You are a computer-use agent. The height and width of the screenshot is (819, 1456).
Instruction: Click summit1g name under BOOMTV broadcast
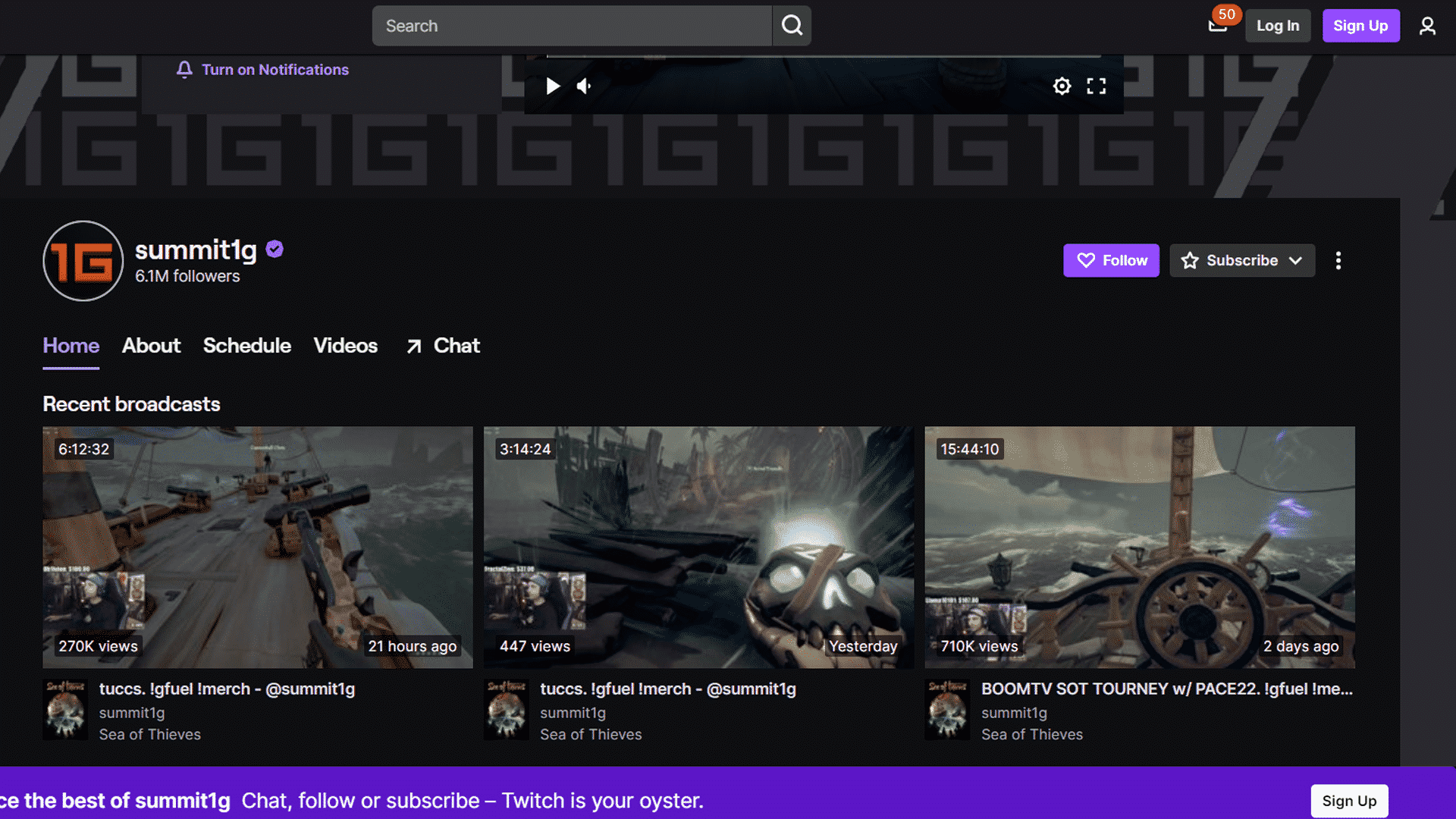point(1014,713)
